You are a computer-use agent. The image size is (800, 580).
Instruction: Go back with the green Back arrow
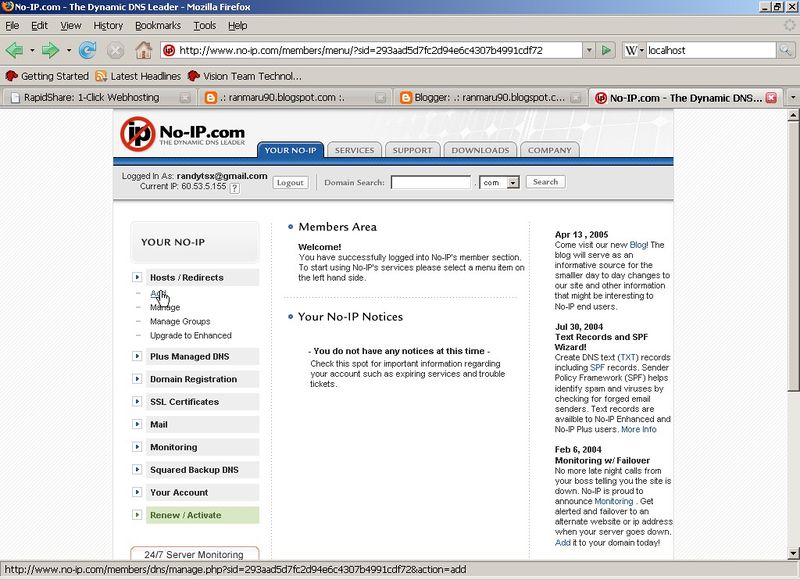14,50
